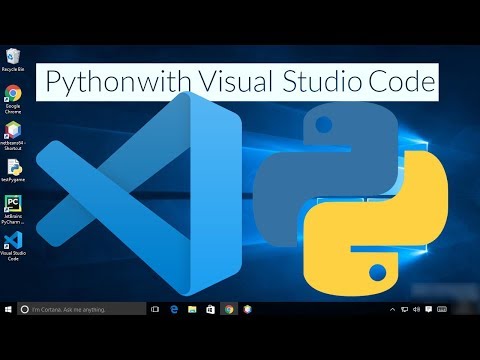Open the netbeans64 Shortcut desktop icon

tap(13, 135)
